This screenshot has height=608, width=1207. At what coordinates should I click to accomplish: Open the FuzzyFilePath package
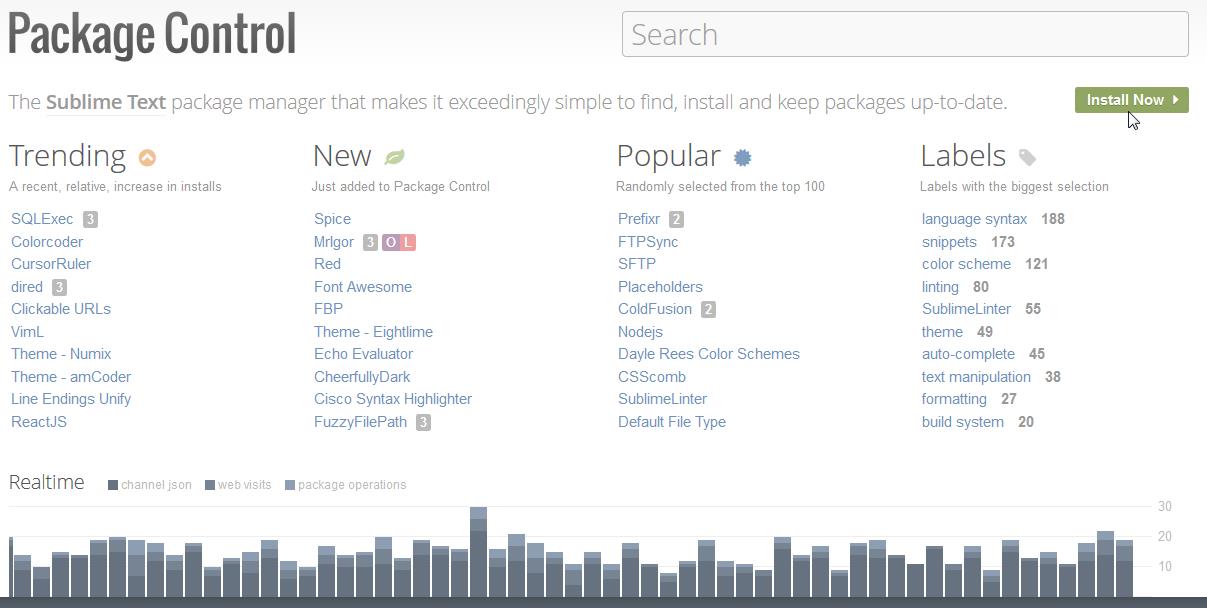click(x=360, y=422)
